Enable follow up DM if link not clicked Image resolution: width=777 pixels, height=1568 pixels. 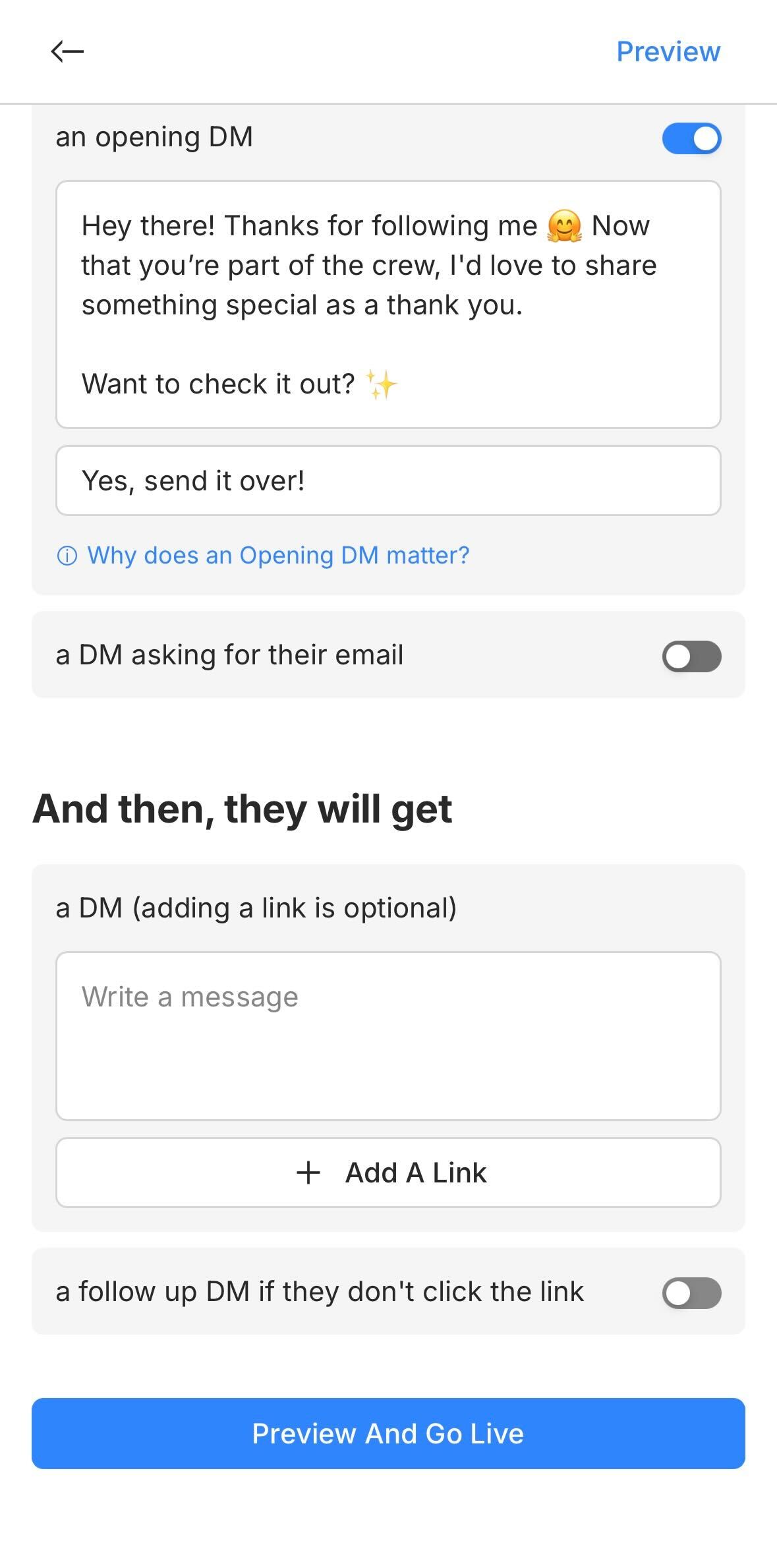click(x=691, y=1292)
